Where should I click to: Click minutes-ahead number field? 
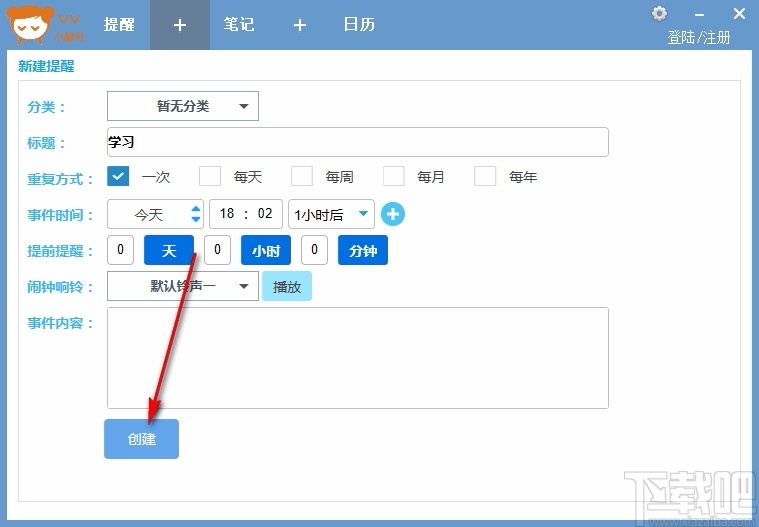click(315, 250)
